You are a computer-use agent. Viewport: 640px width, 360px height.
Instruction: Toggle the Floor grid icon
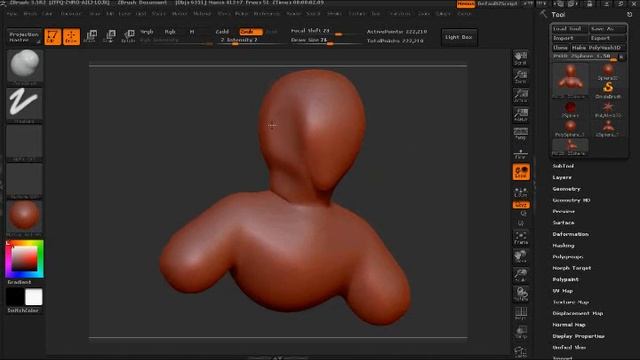(520, 153)
